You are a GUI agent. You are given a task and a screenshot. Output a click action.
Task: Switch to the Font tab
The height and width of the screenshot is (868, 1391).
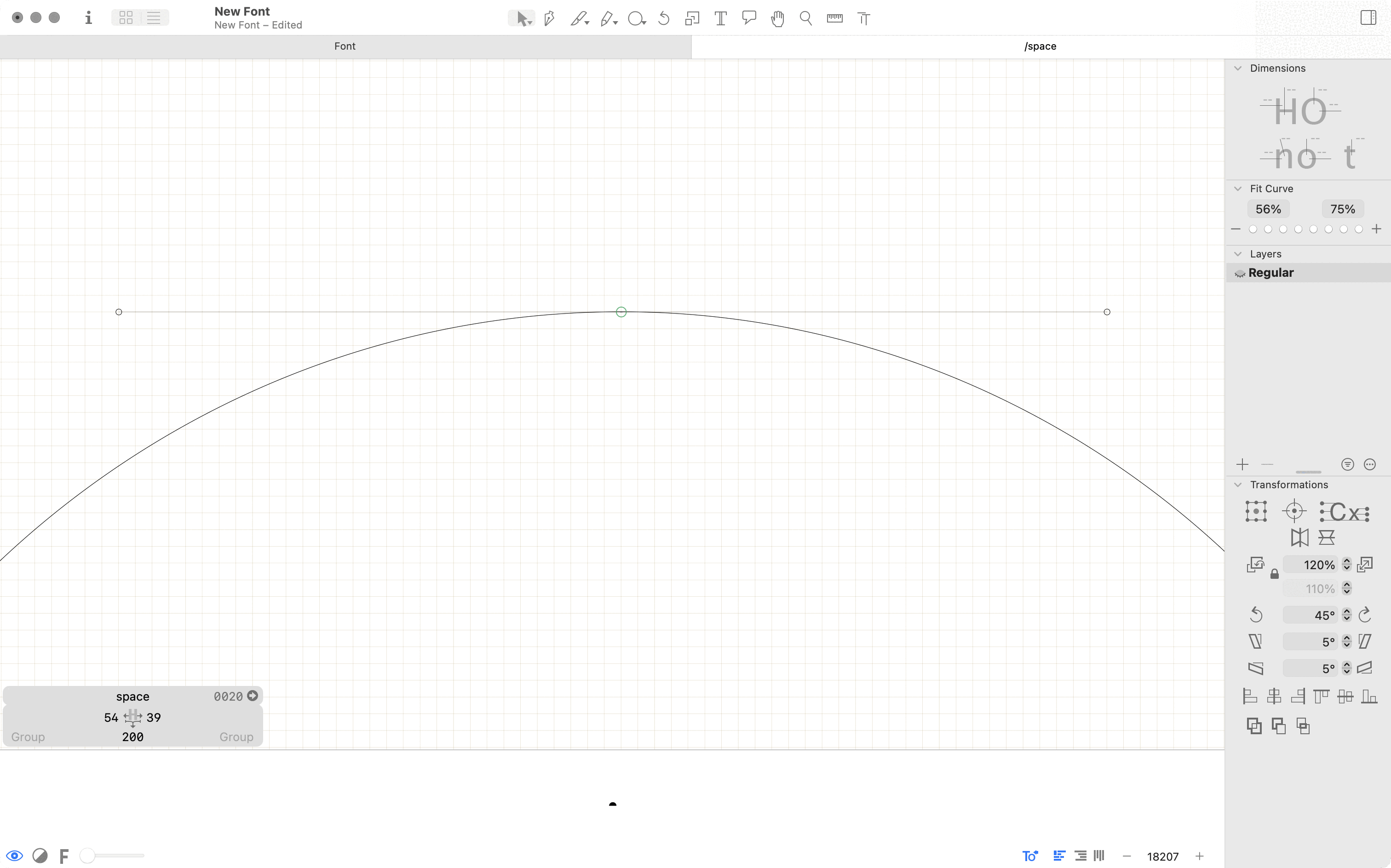tap(345, 46)
